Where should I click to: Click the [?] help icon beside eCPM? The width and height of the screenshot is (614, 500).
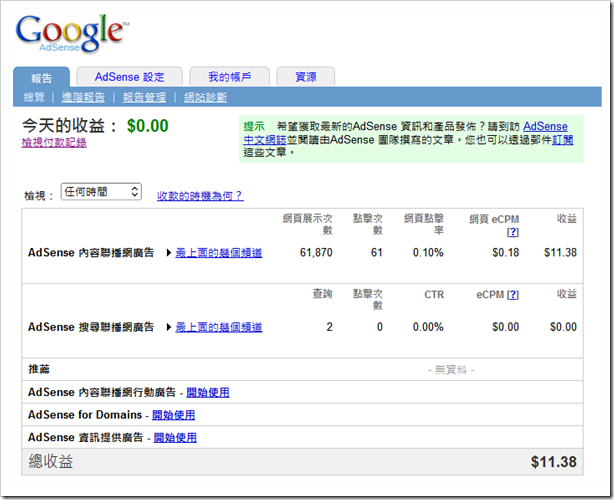pos(513,295)
